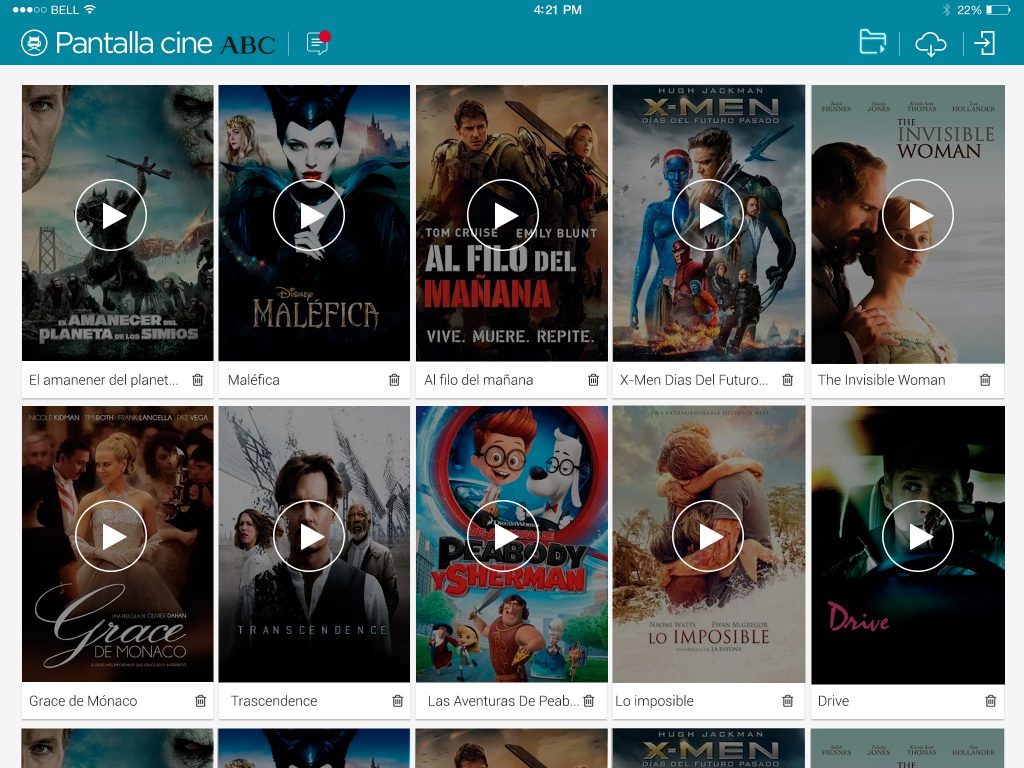The height and width of the screenshot is (768, 1024).
Task: Remove The Invisible Woman via trash icon
Action: tap(985, 380)
